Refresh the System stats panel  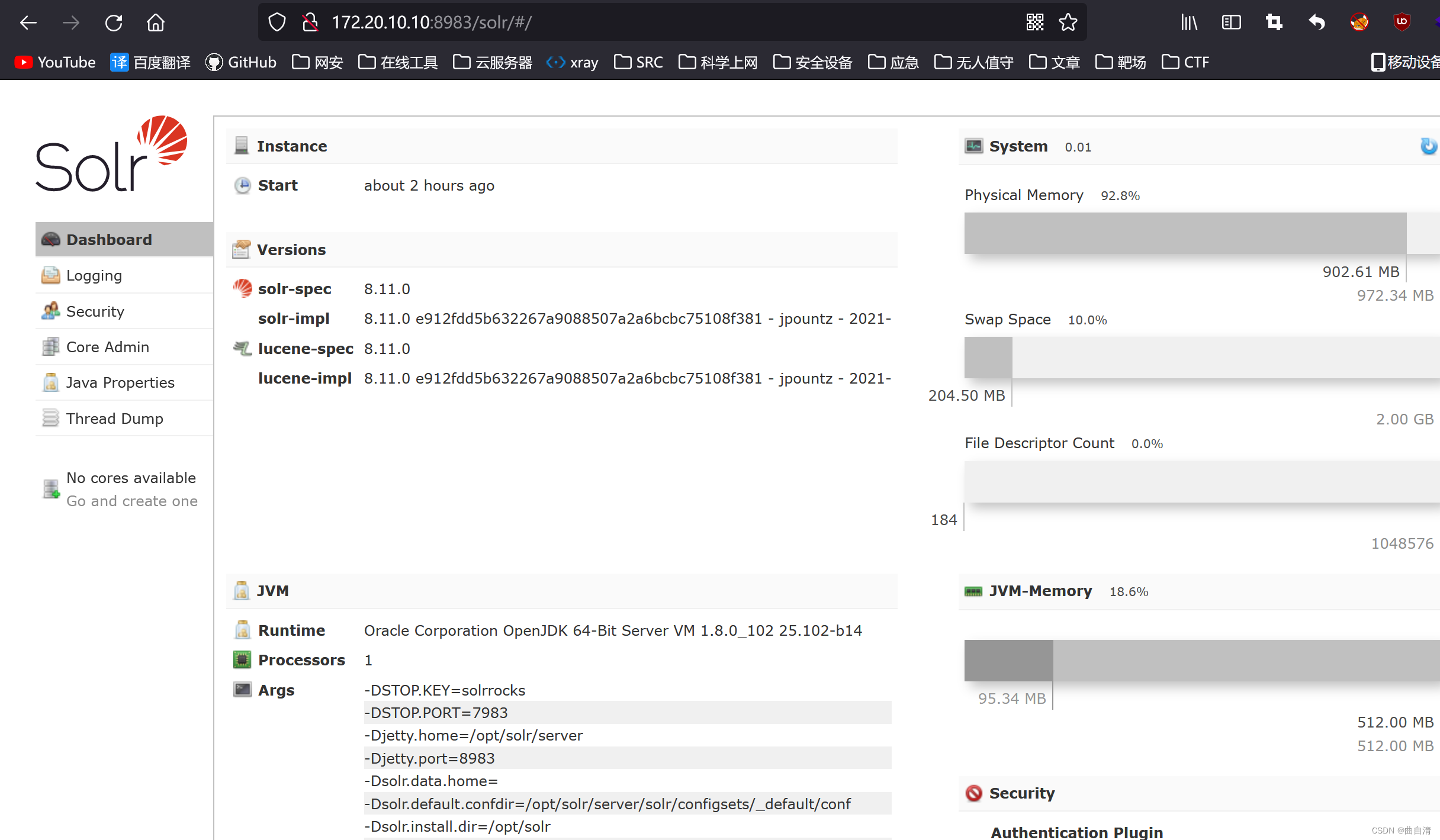click(1428, 146)
